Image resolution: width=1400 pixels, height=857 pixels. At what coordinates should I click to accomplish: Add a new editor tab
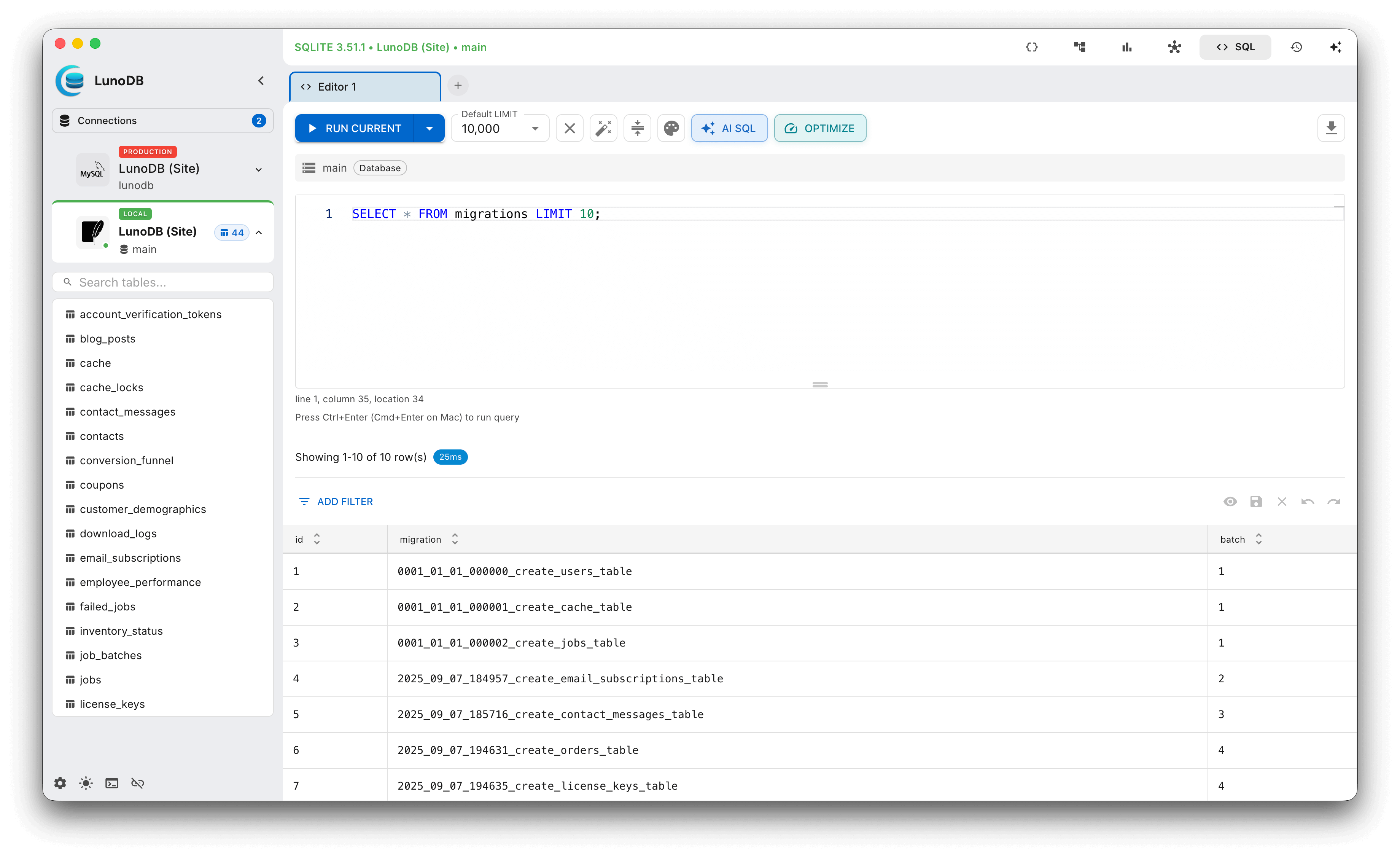[x=458, y=86]
